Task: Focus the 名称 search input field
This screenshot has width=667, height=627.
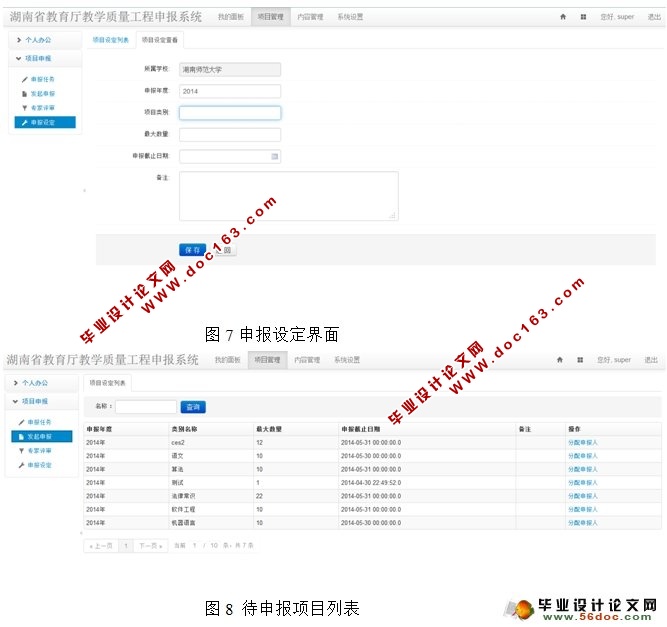Action: [x=146, y=407]
